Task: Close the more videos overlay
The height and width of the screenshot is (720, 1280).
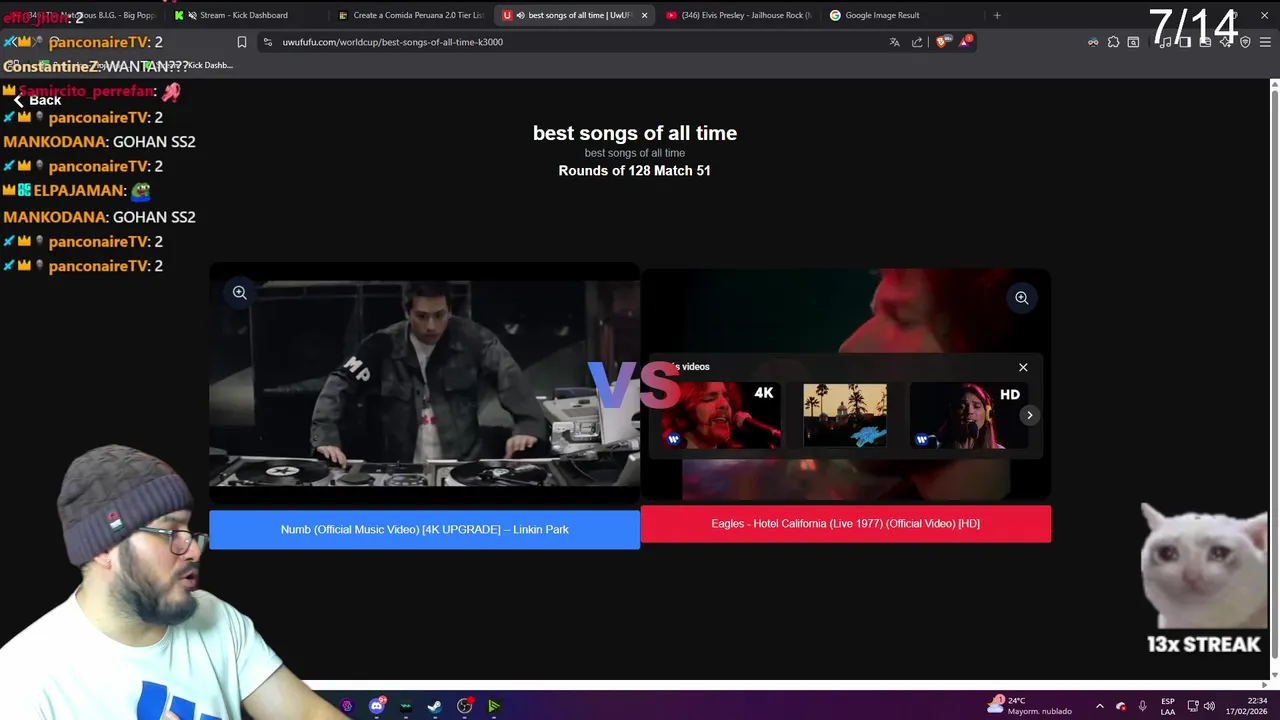Action: 1023,367
